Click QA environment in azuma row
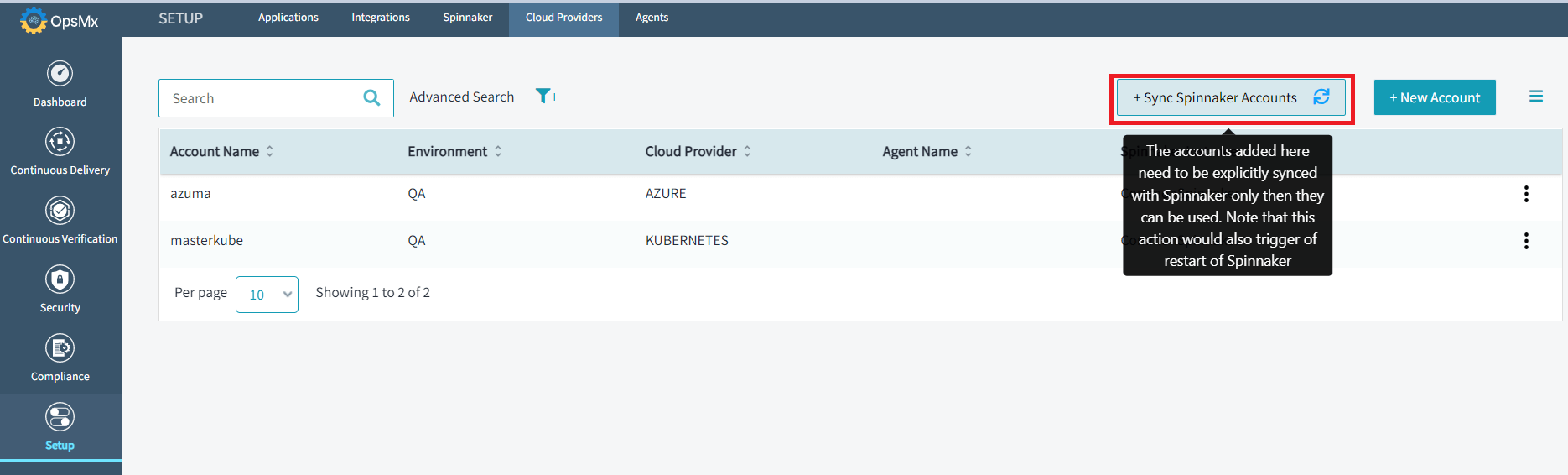 tap(417, 193)
